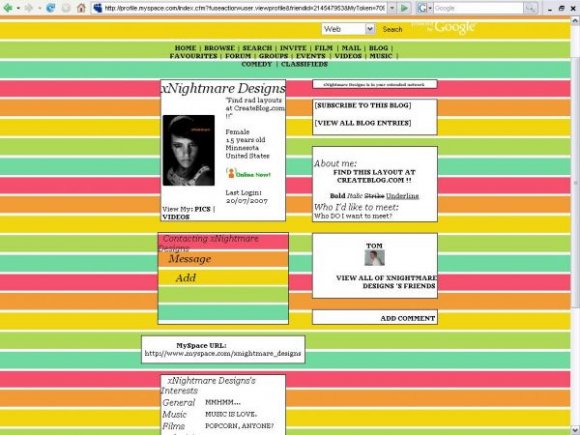Click SUBSCRIBE TO THIS BLOG link
This screenshot has height=435, width=580.
coord(363,105)
